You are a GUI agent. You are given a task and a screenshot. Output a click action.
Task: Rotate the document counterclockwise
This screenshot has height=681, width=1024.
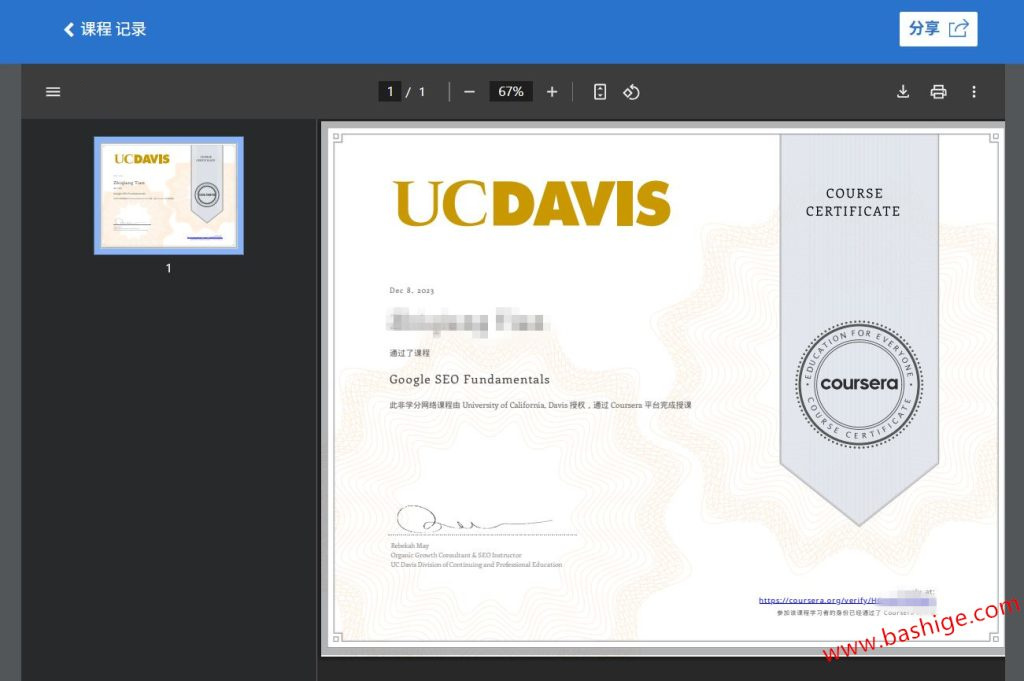(631, 92)
